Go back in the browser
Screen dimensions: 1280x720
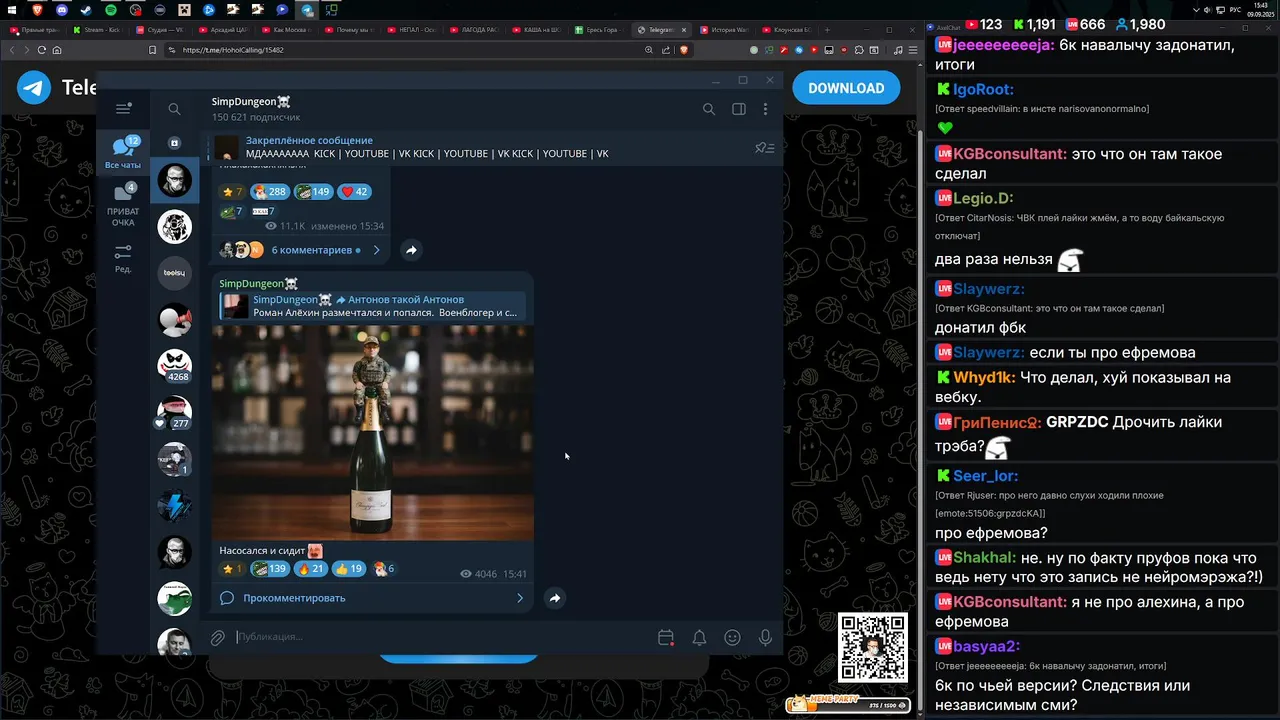point(12,50)
